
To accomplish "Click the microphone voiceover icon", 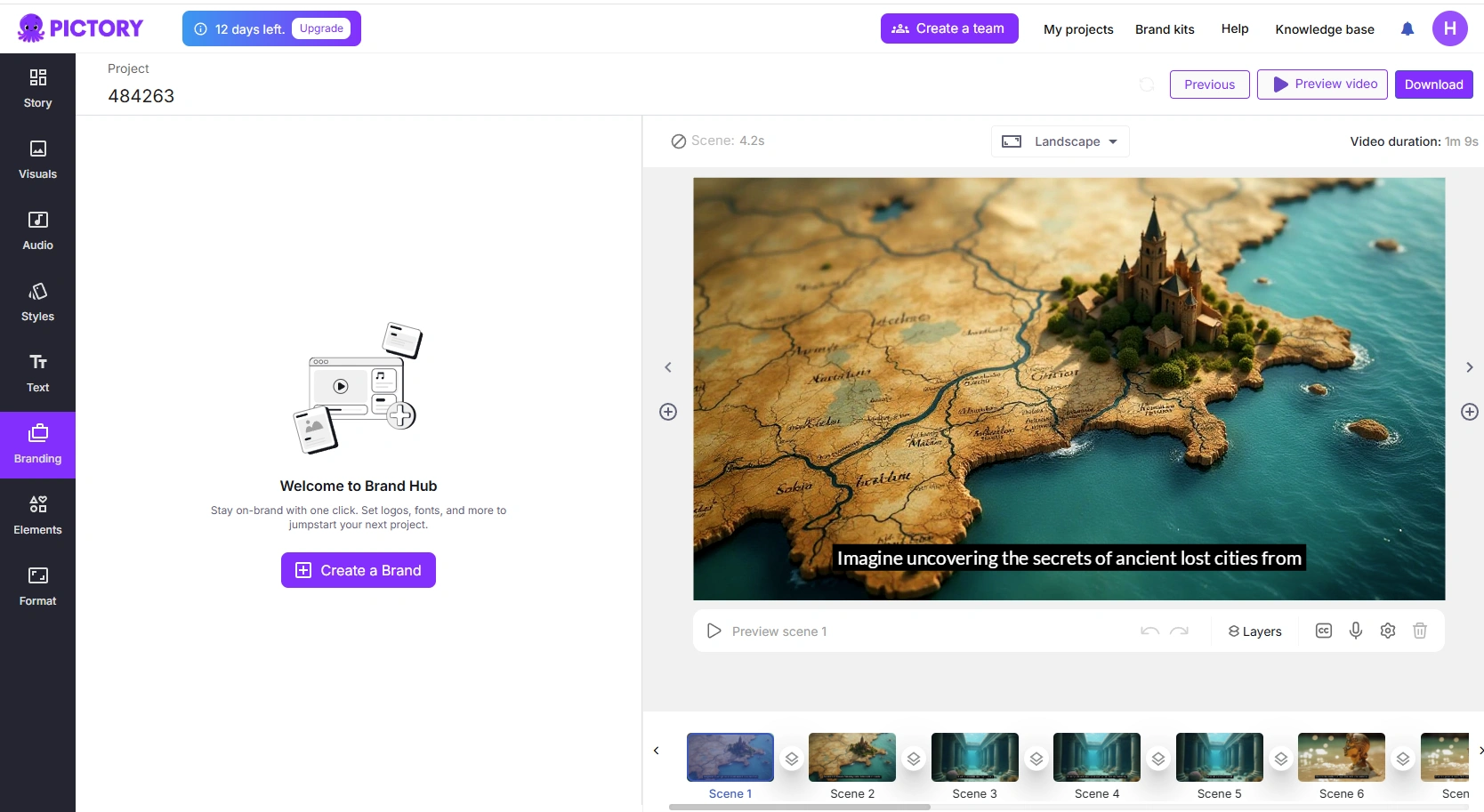I will click(x=1356, y=631).
